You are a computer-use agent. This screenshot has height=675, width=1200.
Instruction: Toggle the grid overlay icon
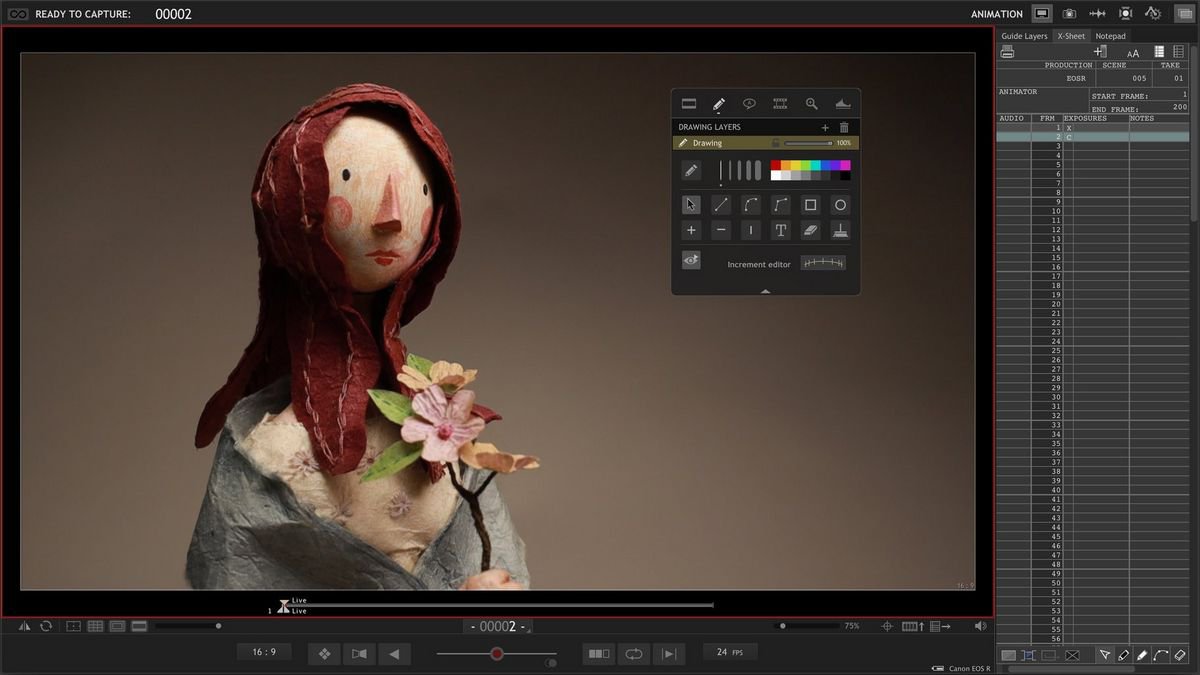95,626
